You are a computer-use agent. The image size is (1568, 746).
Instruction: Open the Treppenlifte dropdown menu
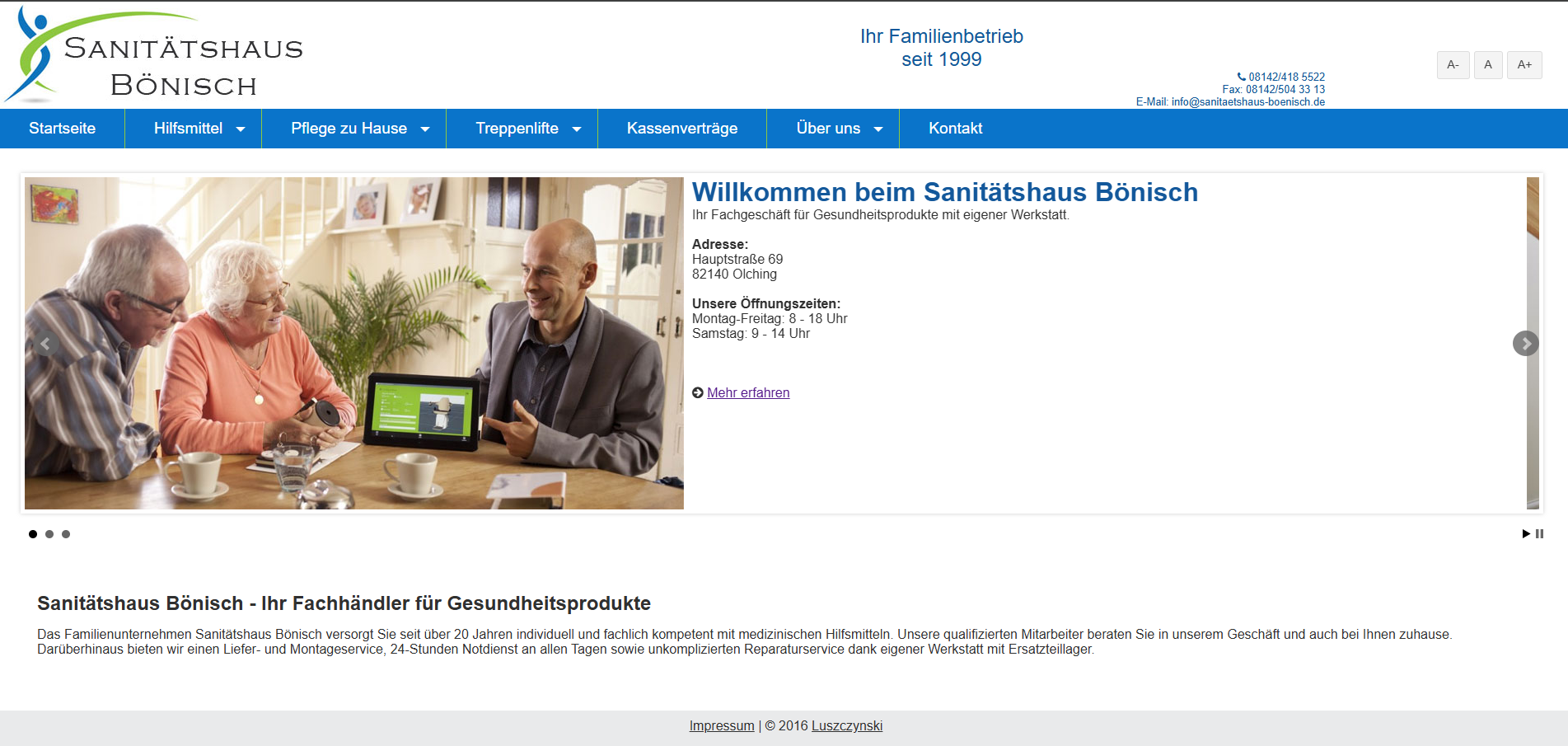click(x=522, y=129)
